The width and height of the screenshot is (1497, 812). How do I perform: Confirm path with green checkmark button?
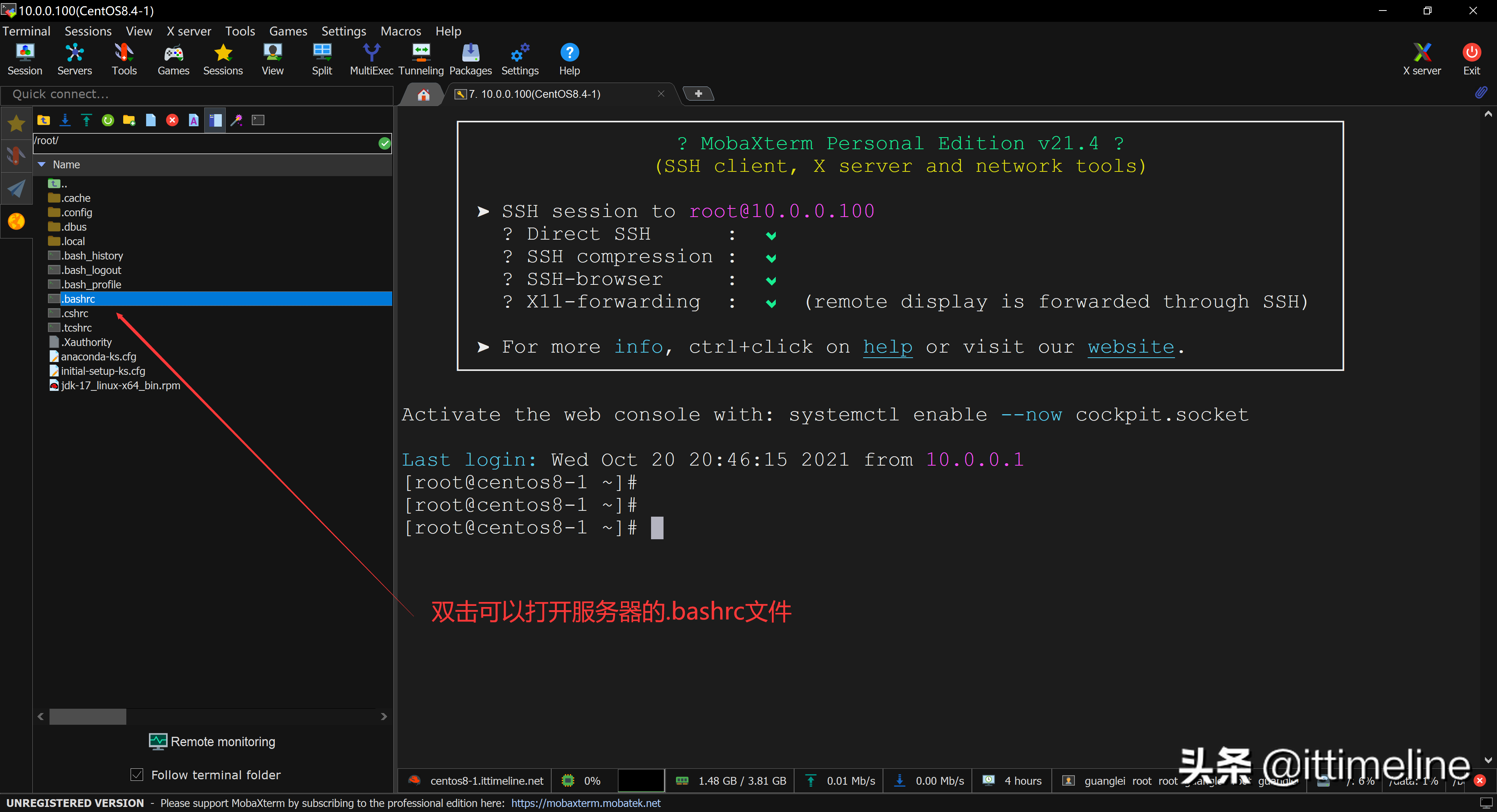384,143
